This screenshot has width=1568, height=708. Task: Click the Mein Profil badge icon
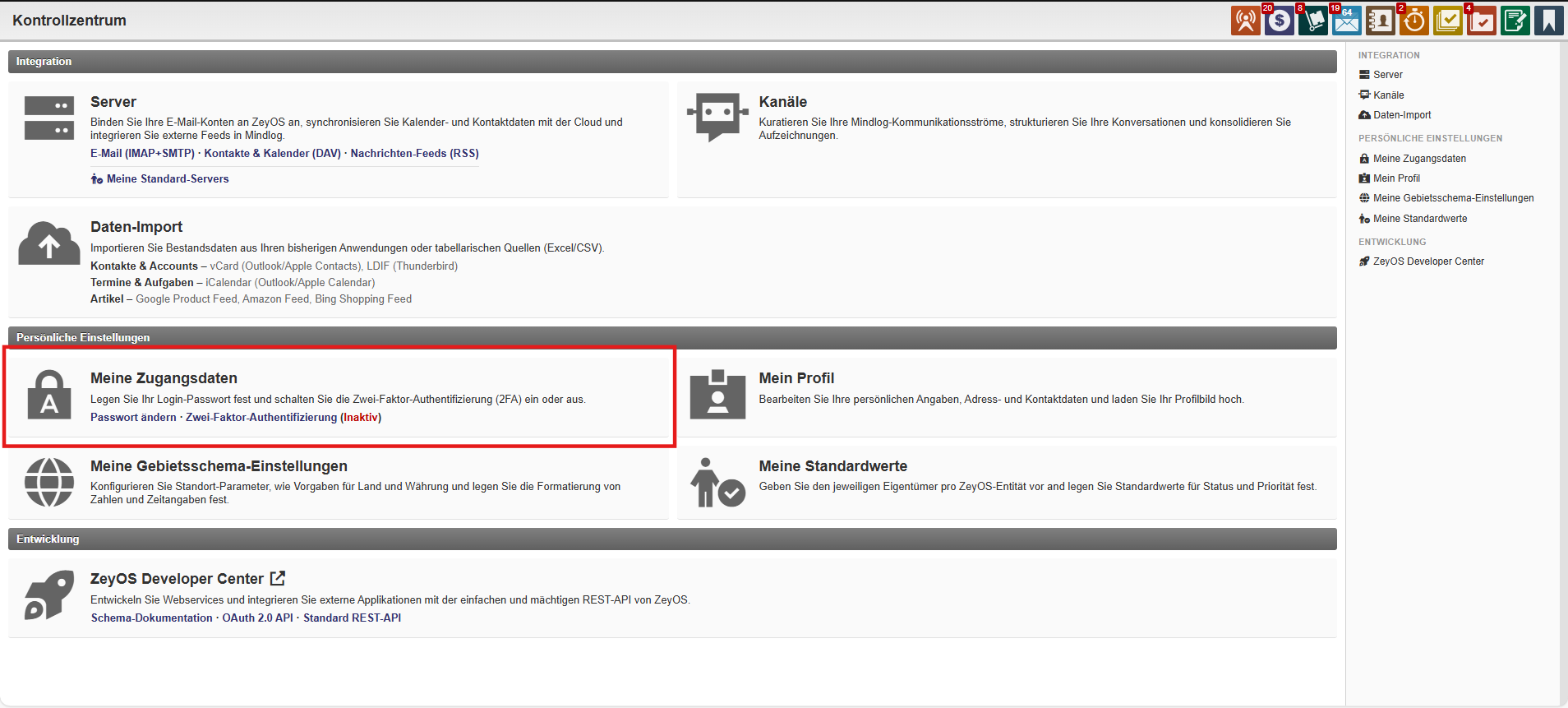(717, 395)
